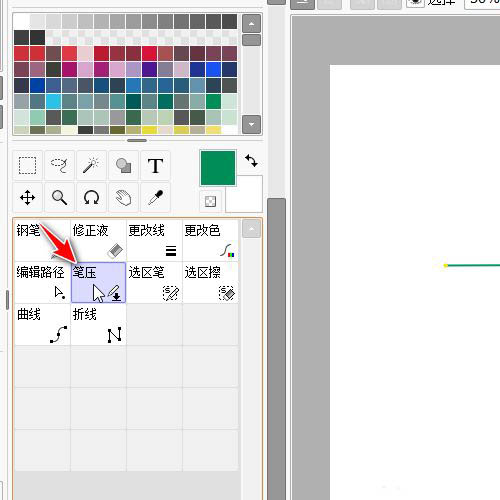Screen dimensions: 500x500
Task: Toggle the transparent color button
Action: (210, 201)
